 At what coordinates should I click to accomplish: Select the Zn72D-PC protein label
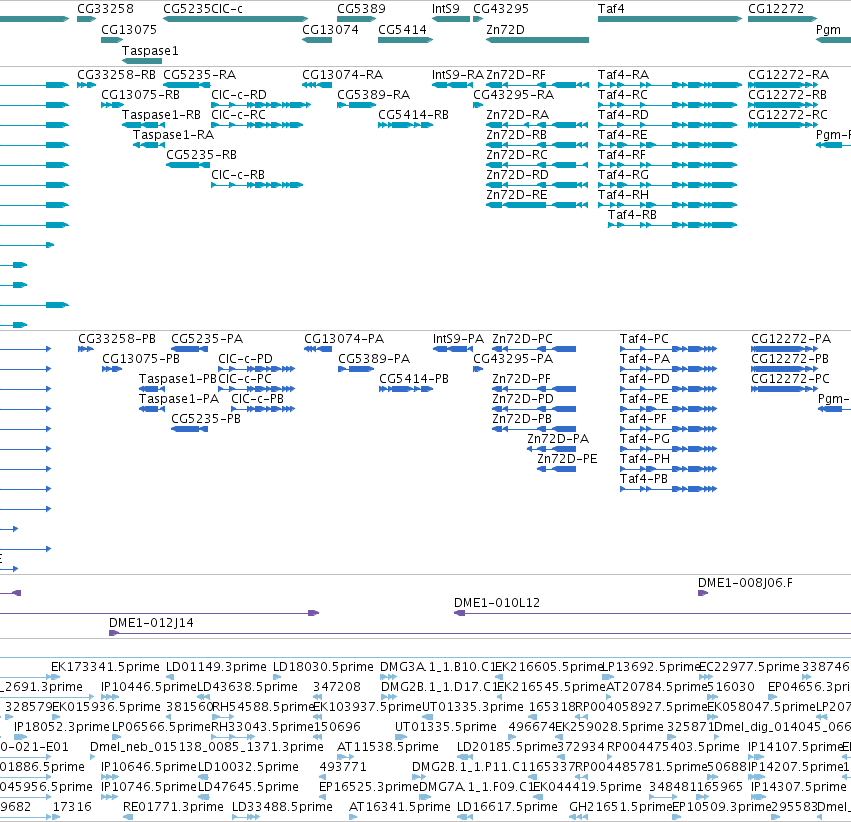click(522, 339)
